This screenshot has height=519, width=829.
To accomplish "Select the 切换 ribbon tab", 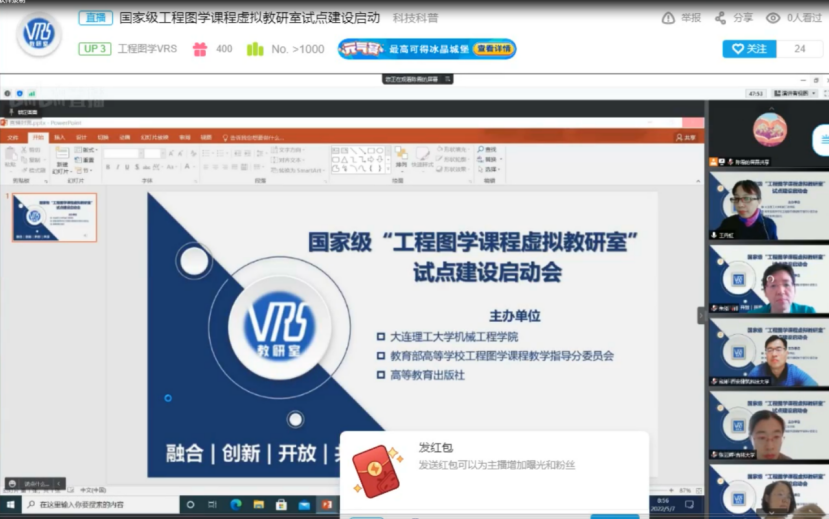I will click(x=103, y=137).
